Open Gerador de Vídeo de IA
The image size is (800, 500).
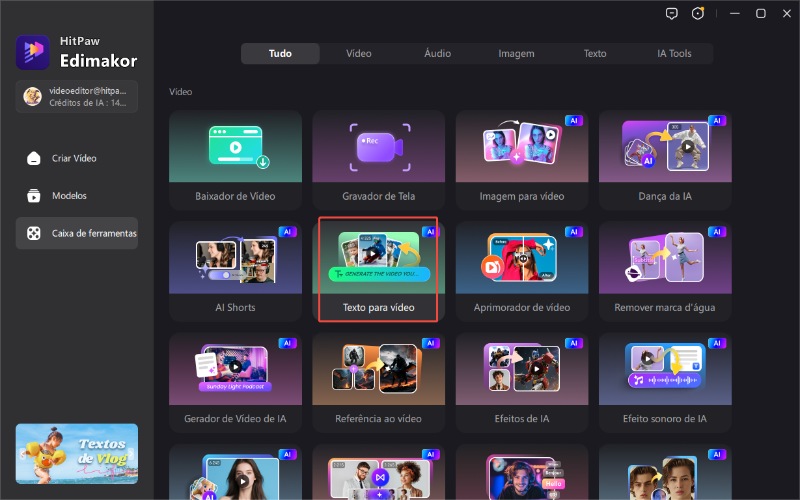[235, 383]
